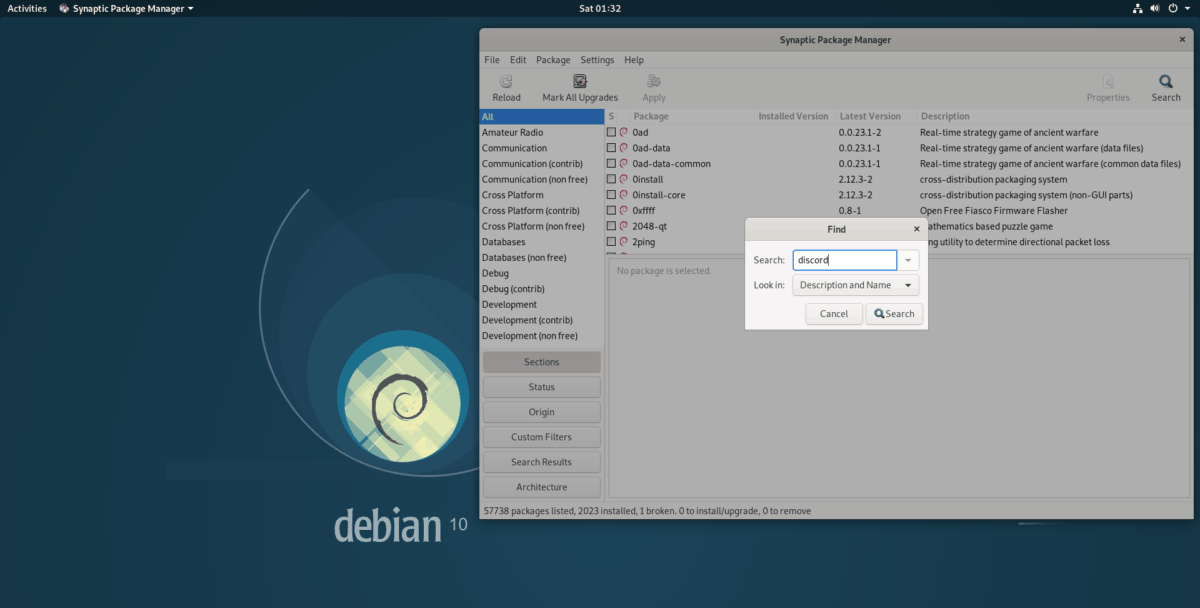
Task: Click the search text field containing discord
Action: [x=845, y=260]
